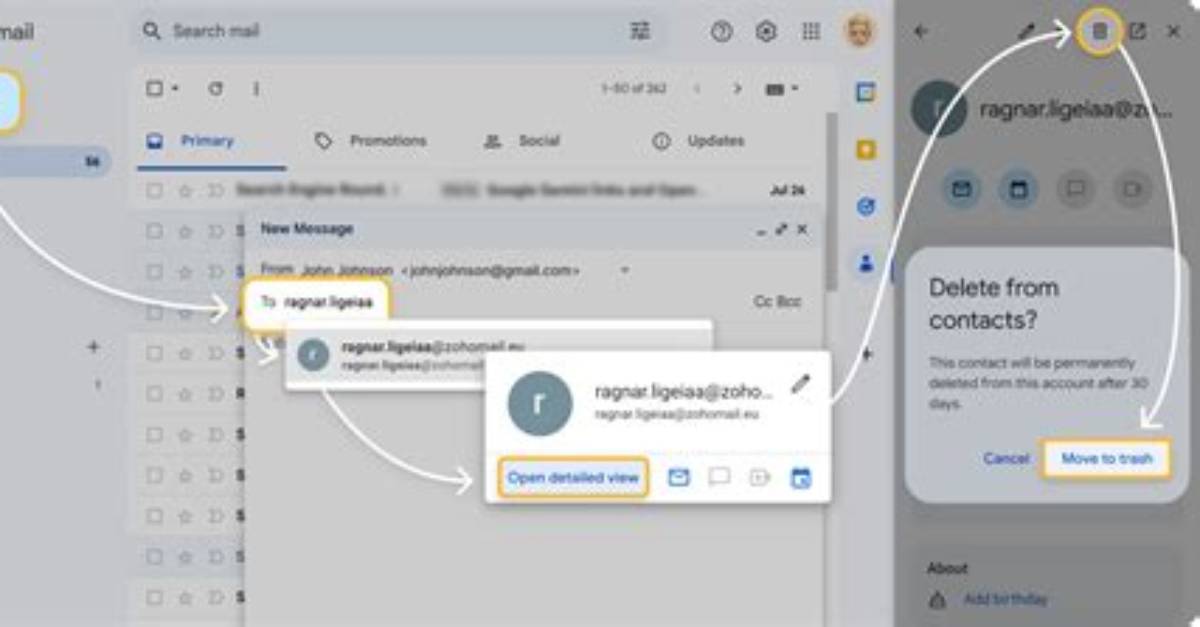Open the Google apps grid
The image size is (1200, 627).
tap(811, 32)
